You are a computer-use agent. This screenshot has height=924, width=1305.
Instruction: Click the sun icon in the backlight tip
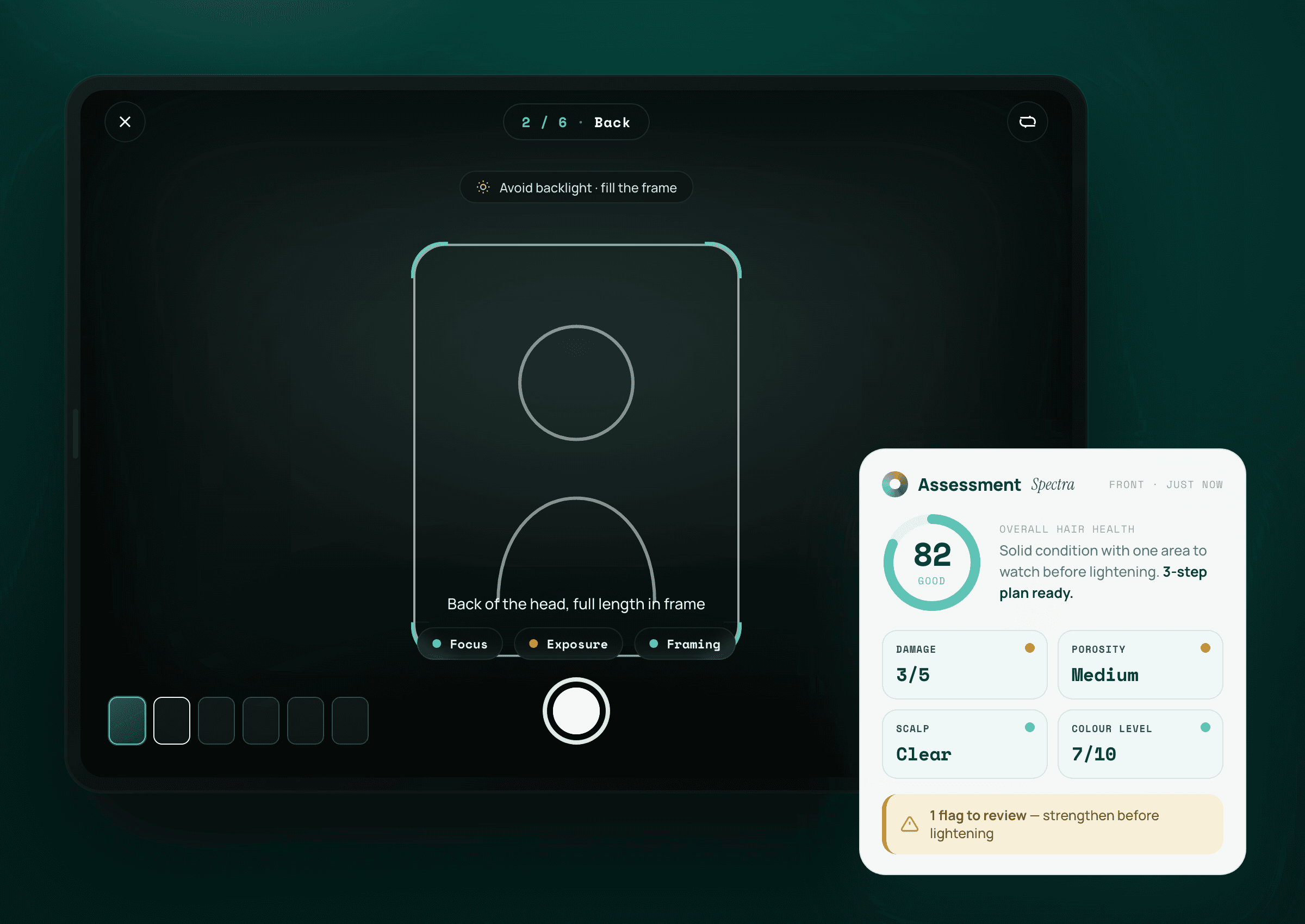483,187
